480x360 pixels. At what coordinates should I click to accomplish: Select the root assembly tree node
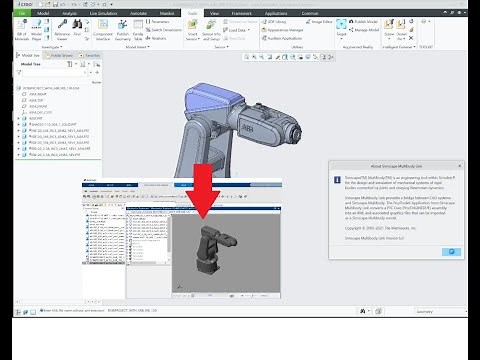pyautogui.click(x=48, y=88)
